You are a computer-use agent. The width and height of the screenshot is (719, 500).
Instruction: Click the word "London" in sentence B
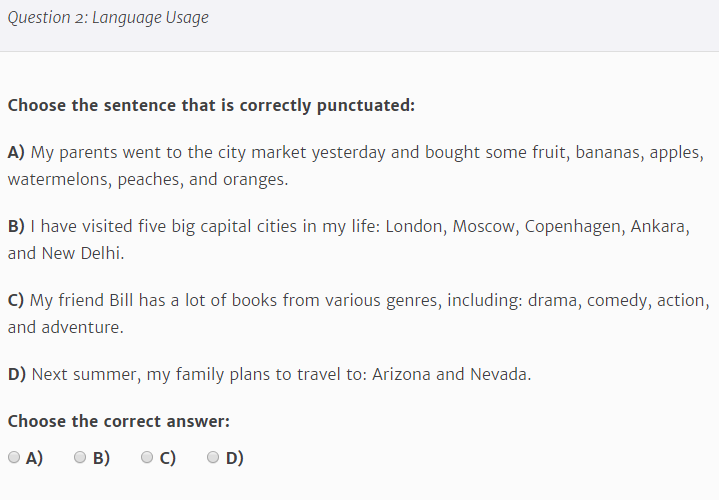tap(414, 226)
